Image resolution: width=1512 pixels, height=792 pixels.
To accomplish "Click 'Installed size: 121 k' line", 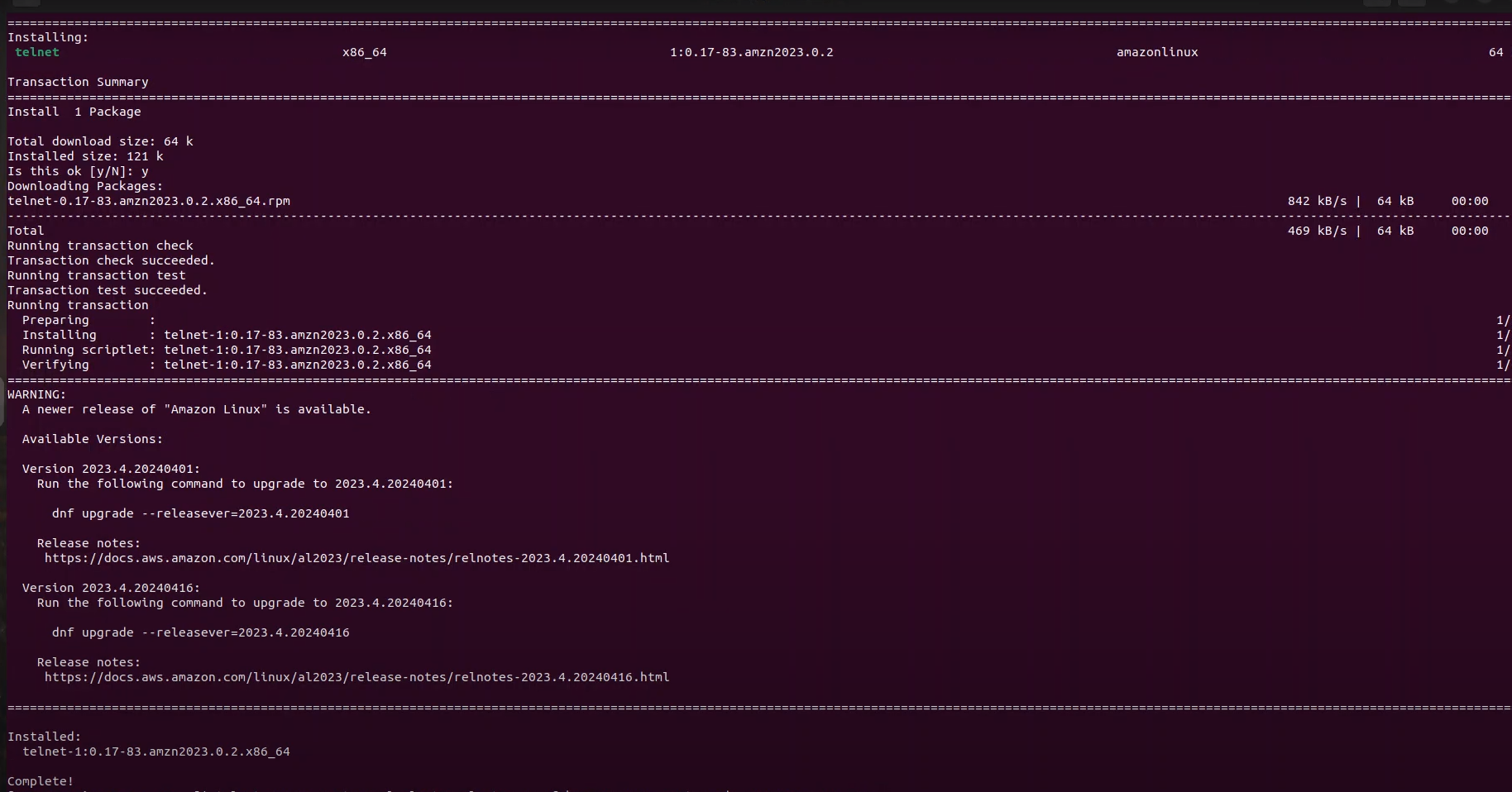I will 85,156.
